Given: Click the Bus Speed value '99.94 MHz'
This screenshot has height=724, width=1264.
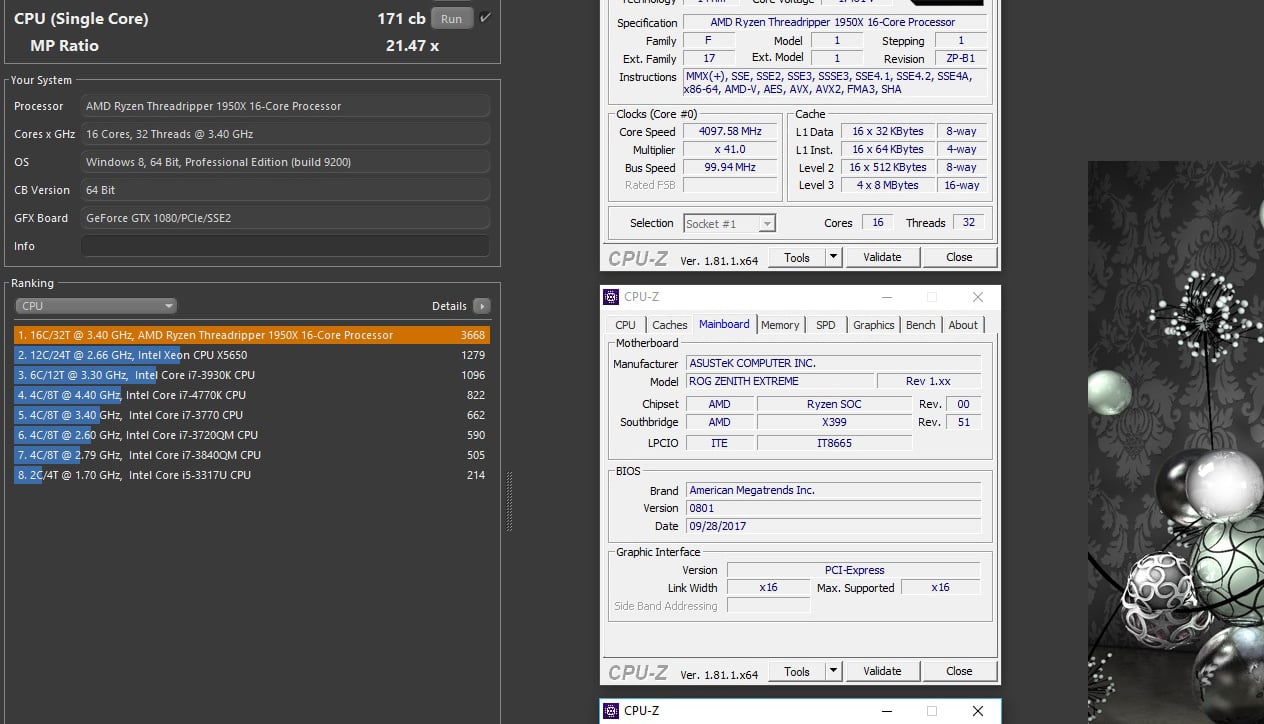Looking at the screenshot, I should (x=730, y=168).
